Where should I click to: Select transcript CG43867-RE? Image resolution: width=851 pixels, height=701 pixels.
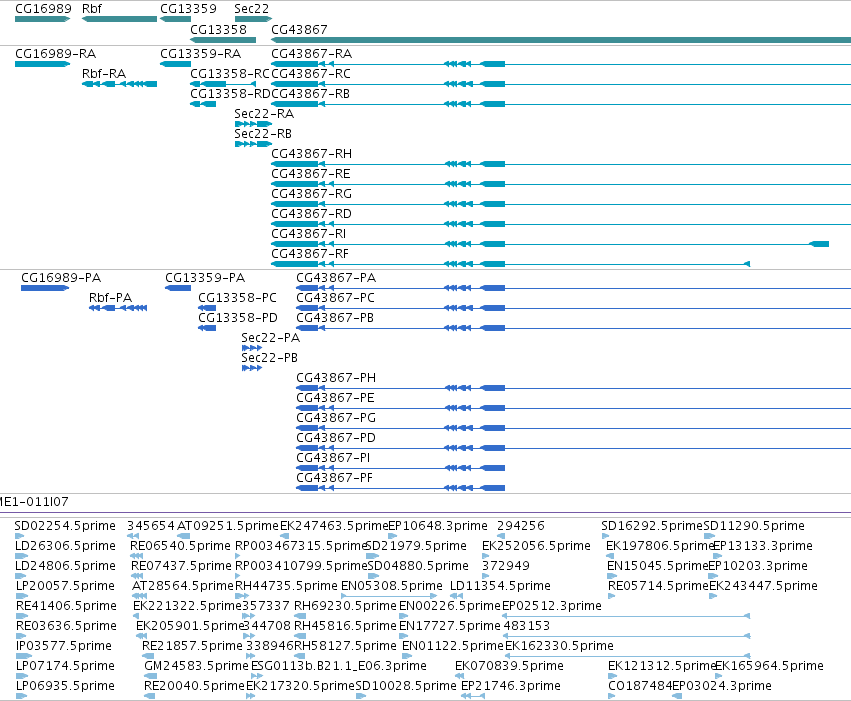tap(311, 174)
